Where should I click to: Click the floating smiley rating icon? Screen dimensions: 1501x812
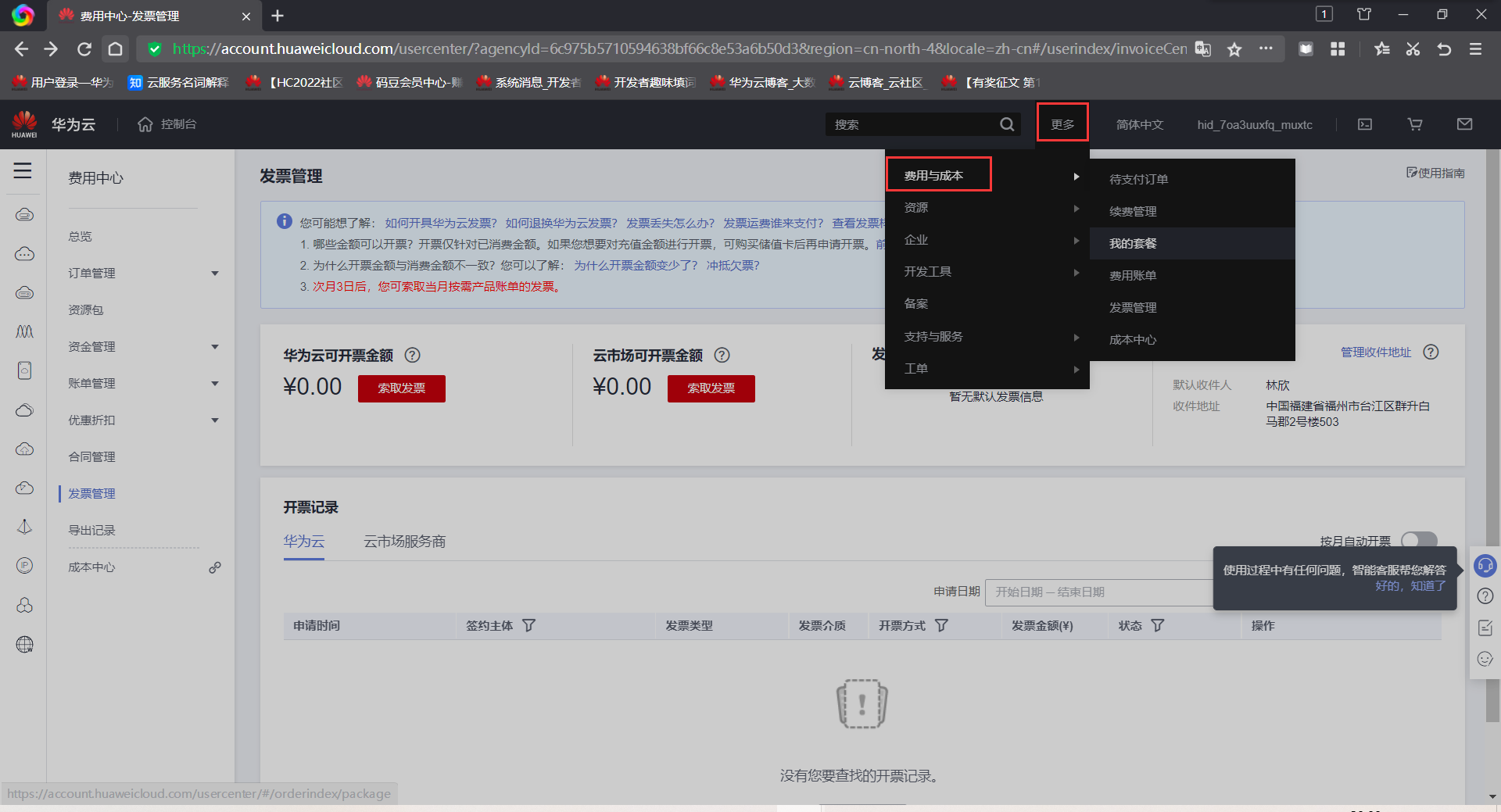coord(1485,659)
